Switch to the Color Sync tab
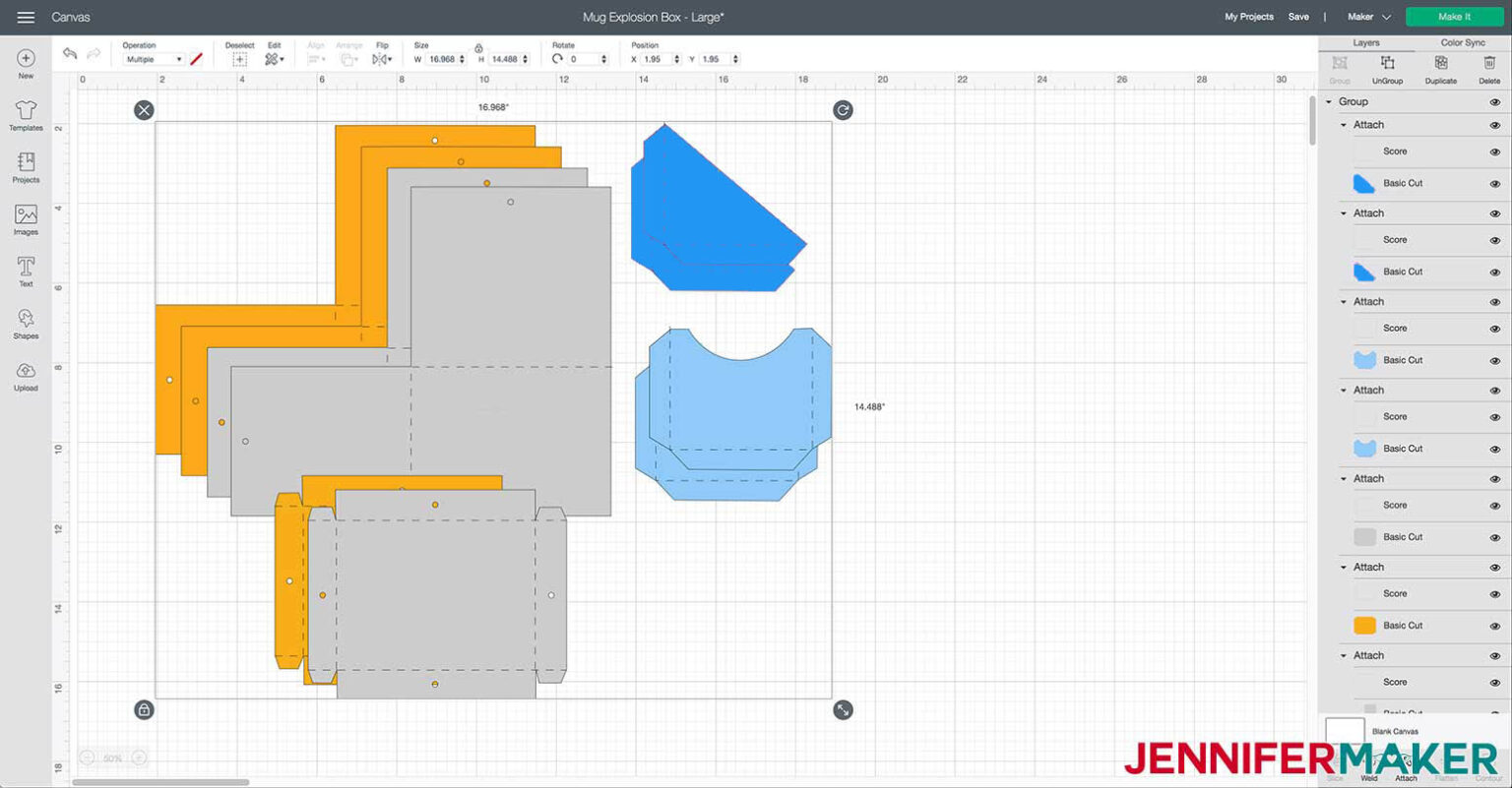The width and height of the screenshot is (1512, 788). click(x=1463, y=43)
